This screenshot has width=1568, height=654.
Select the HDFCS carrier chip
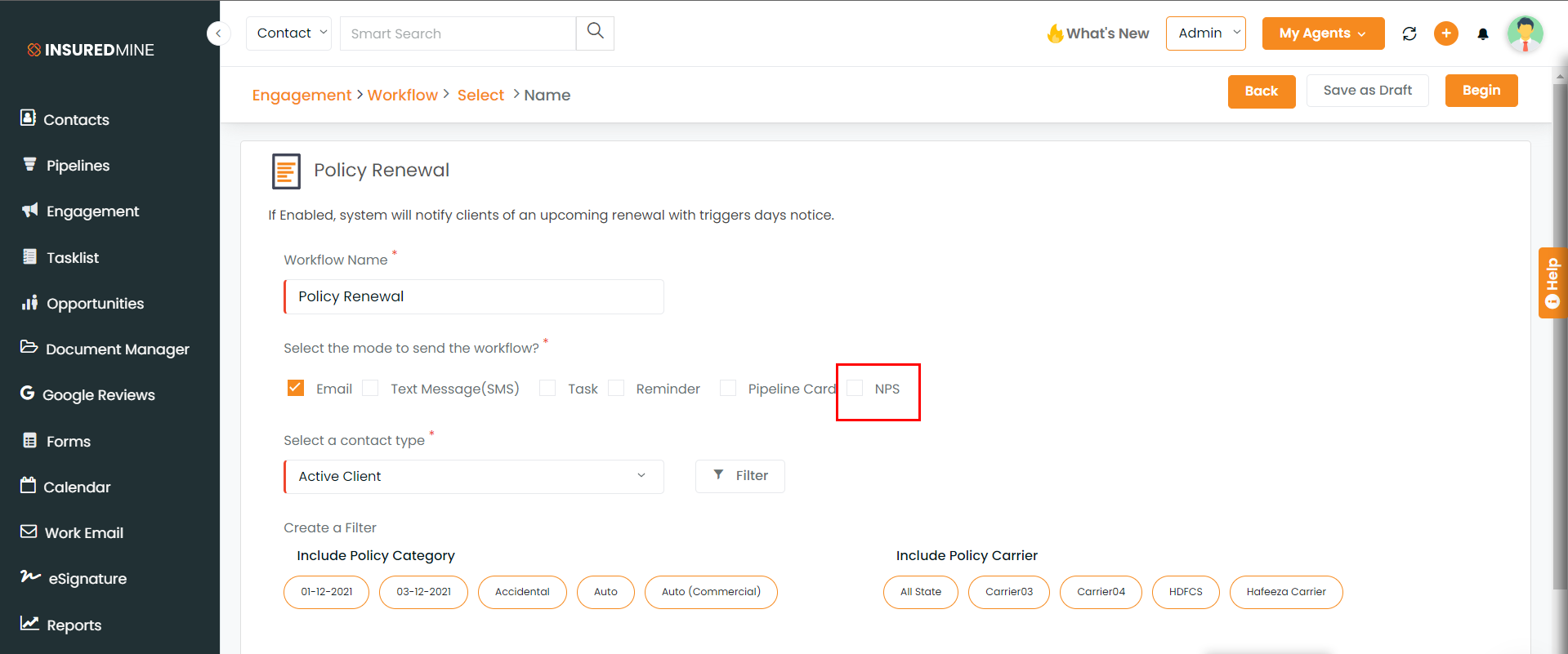click(1186, 592)
